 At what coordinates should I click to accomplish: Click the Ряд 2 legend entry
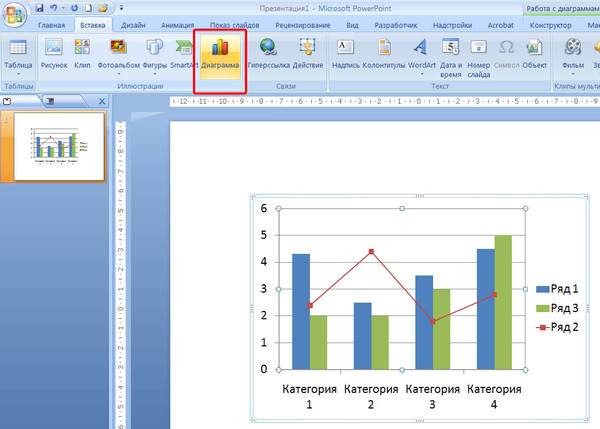pos(560,327)
